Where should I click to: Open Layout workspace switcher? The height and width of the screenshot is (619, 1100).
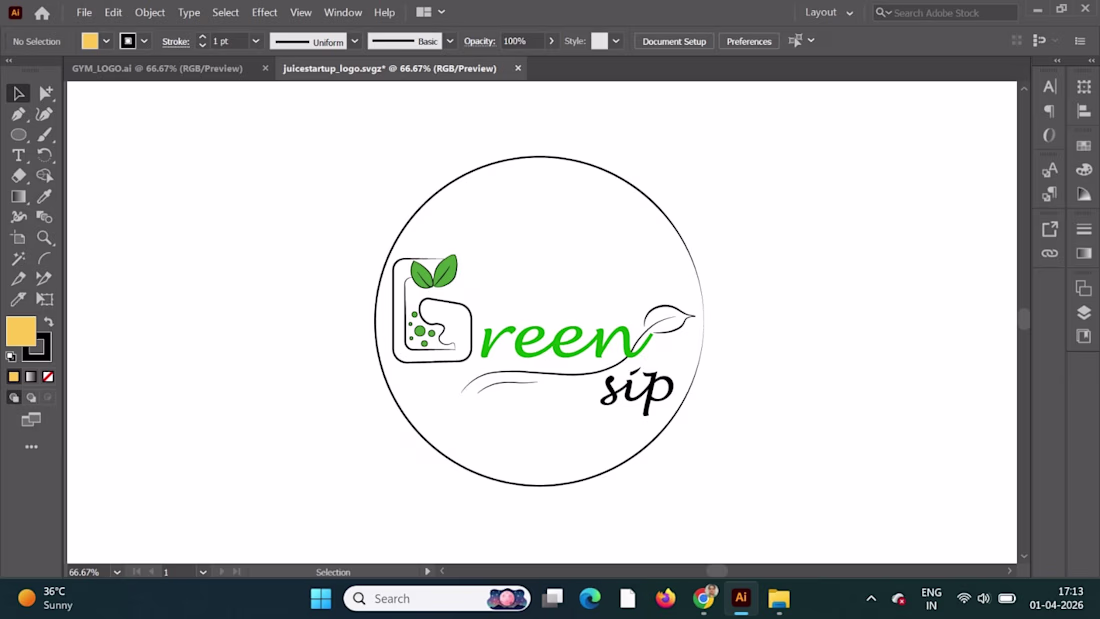point(829,13)
